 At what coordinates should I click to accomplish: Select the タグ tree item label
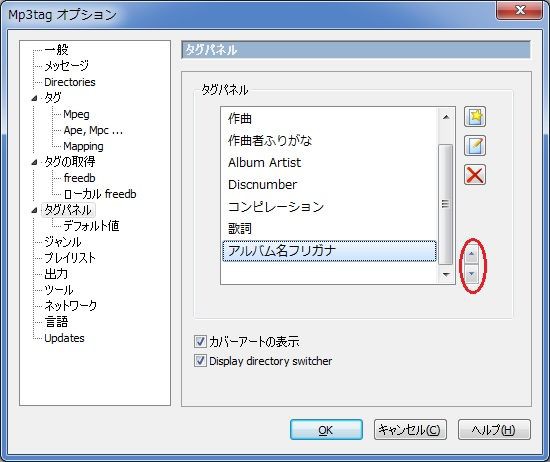(53, 98)
